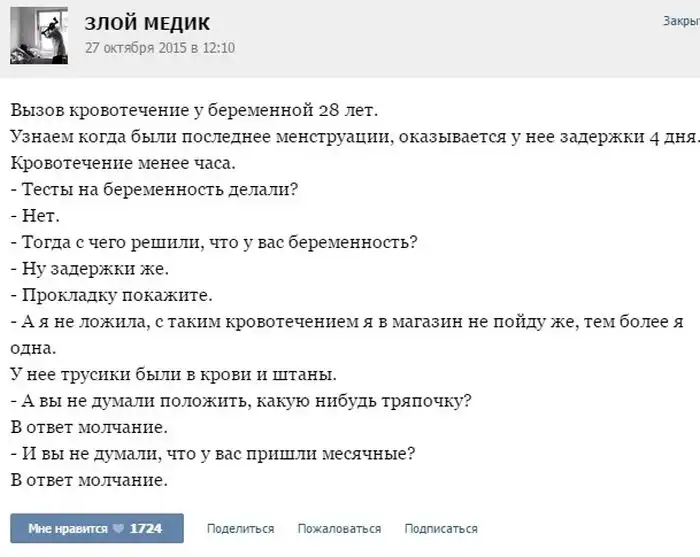Click the question about пришли месячные
700x557 pixels.
pos(212,454)
